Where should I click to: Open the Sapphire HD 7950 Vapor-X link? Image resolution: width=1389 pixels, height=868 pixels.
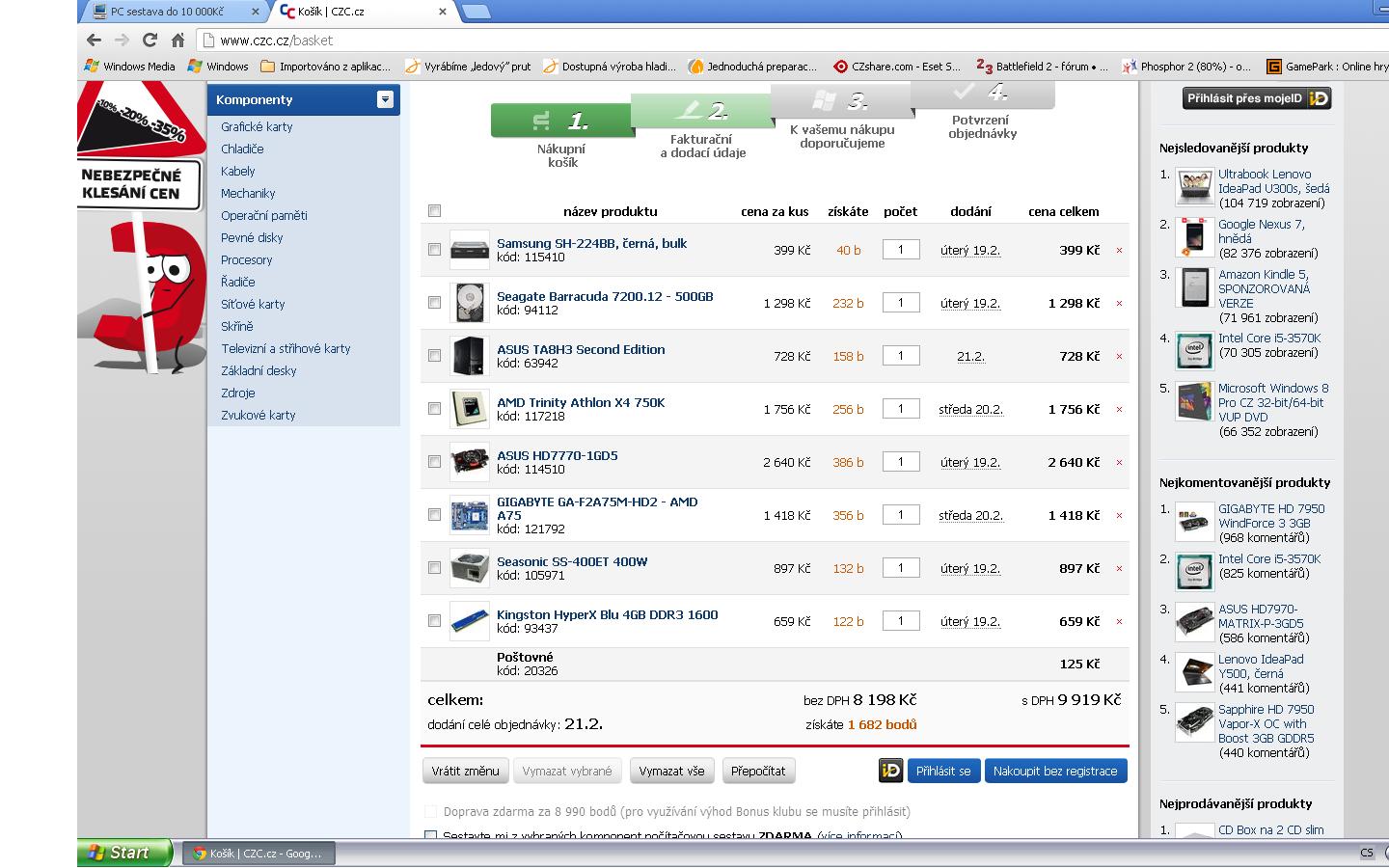(x=1266, y=723)
